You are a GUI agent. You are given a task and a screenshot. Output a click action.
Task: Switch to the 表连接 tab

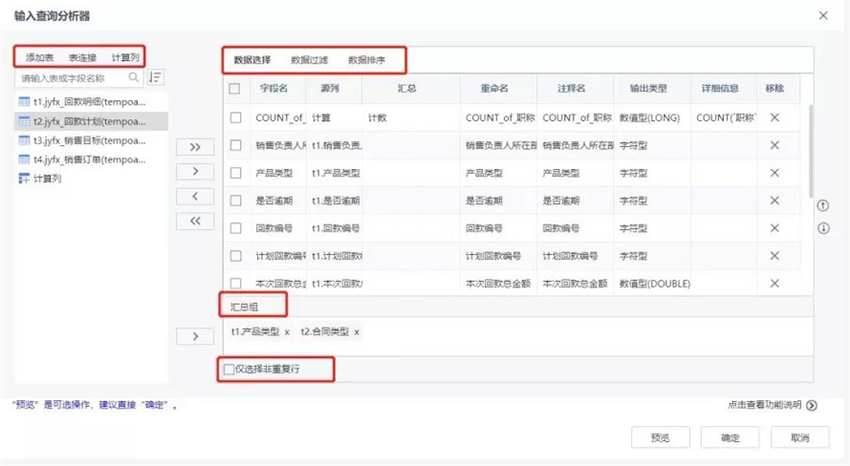[82, 57]
